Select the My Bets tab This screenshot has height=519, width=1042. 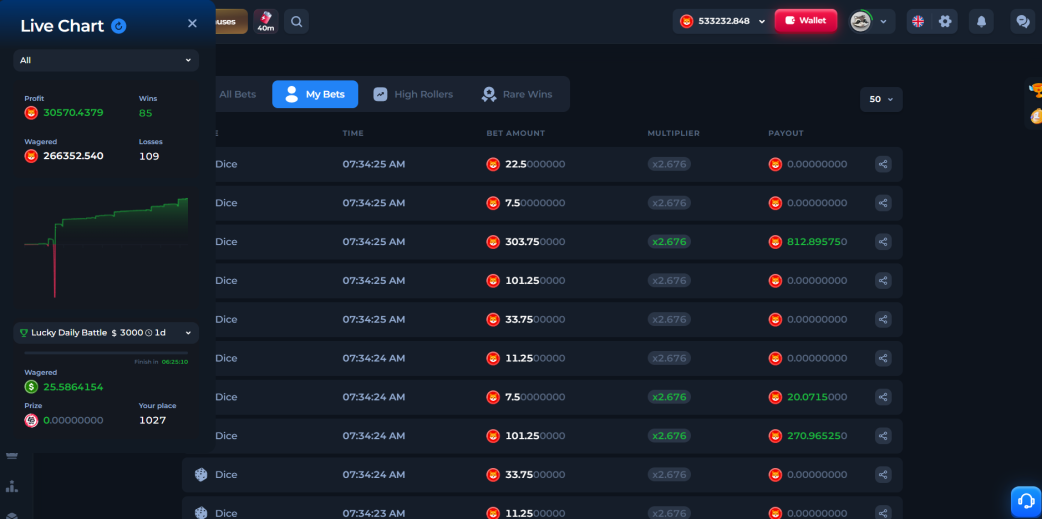[315, 94]
